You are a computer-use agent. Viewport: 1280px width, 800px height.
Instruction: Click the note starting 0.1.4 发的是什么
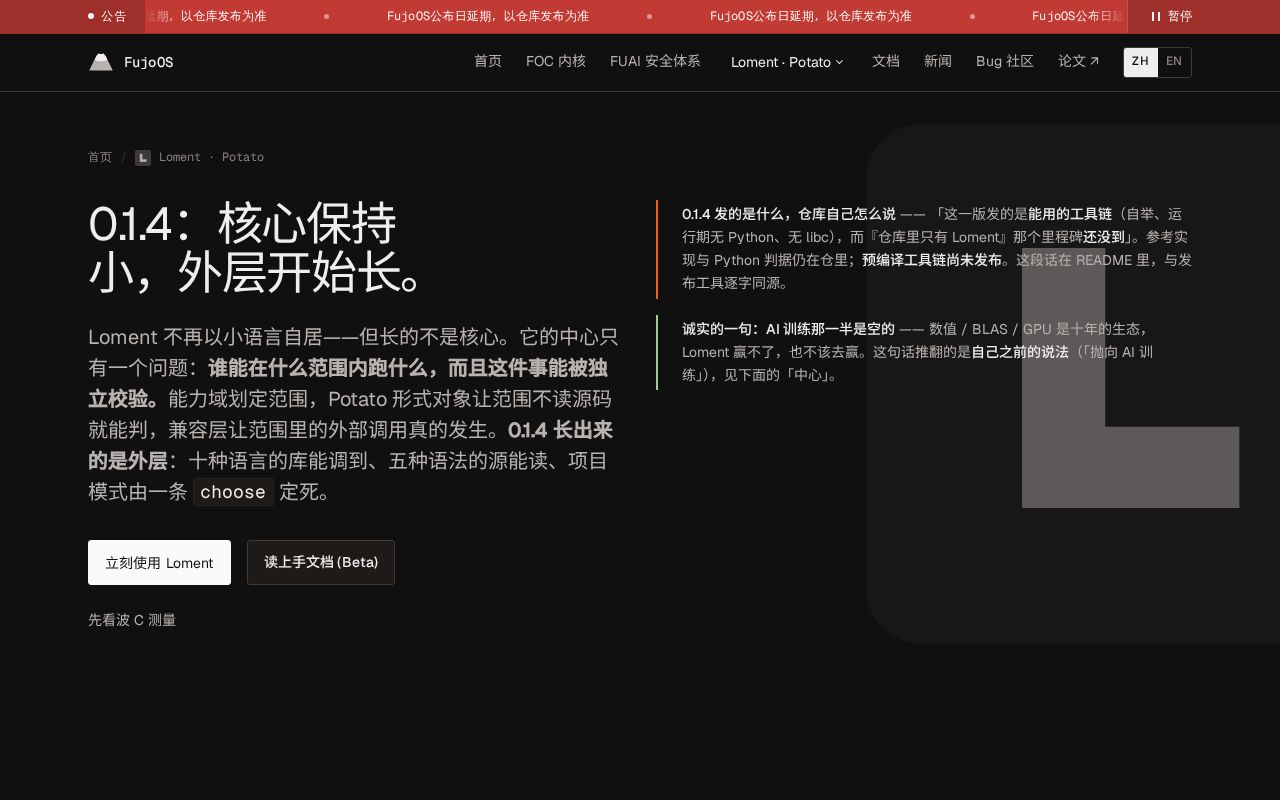tap(924, 248)
